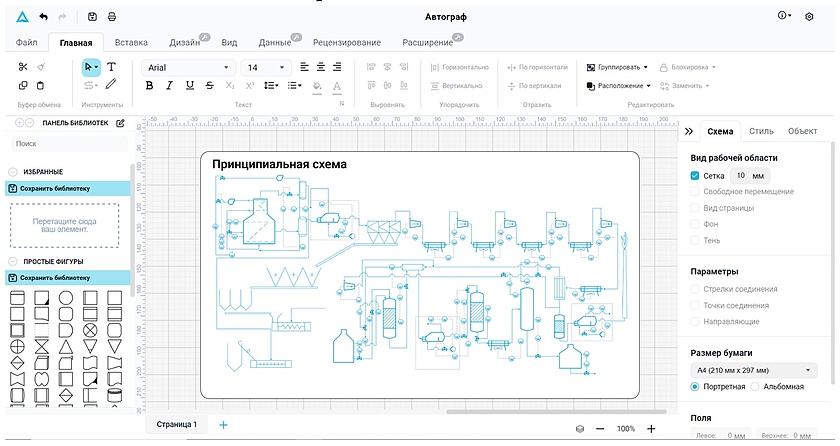Image resolution: width=840 pixels, height=446 pixels.
Task: Click the print icon in title bar
Action: point(112,17)
